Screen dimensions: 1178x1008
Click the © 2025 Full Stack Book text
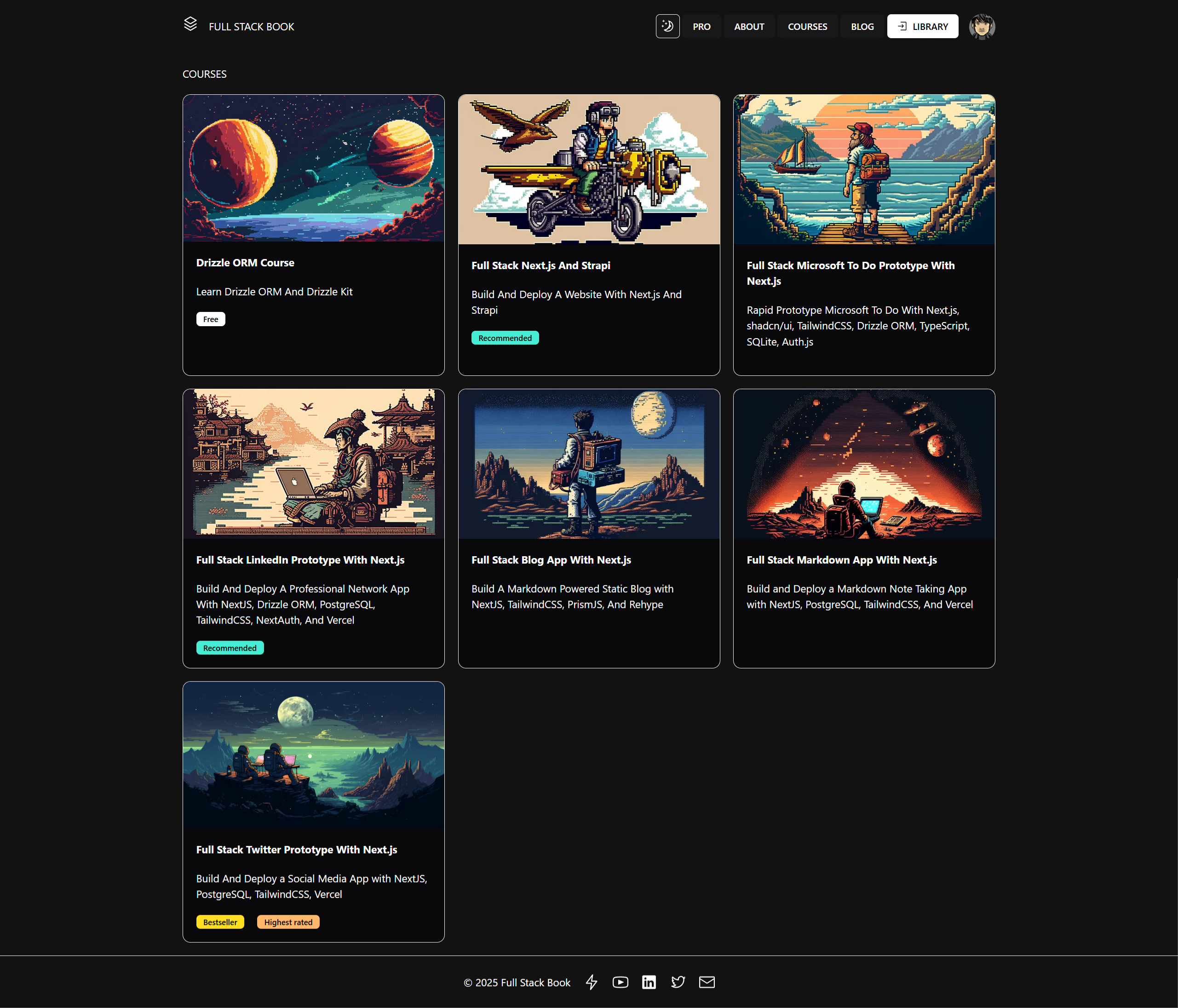point(517,983)
